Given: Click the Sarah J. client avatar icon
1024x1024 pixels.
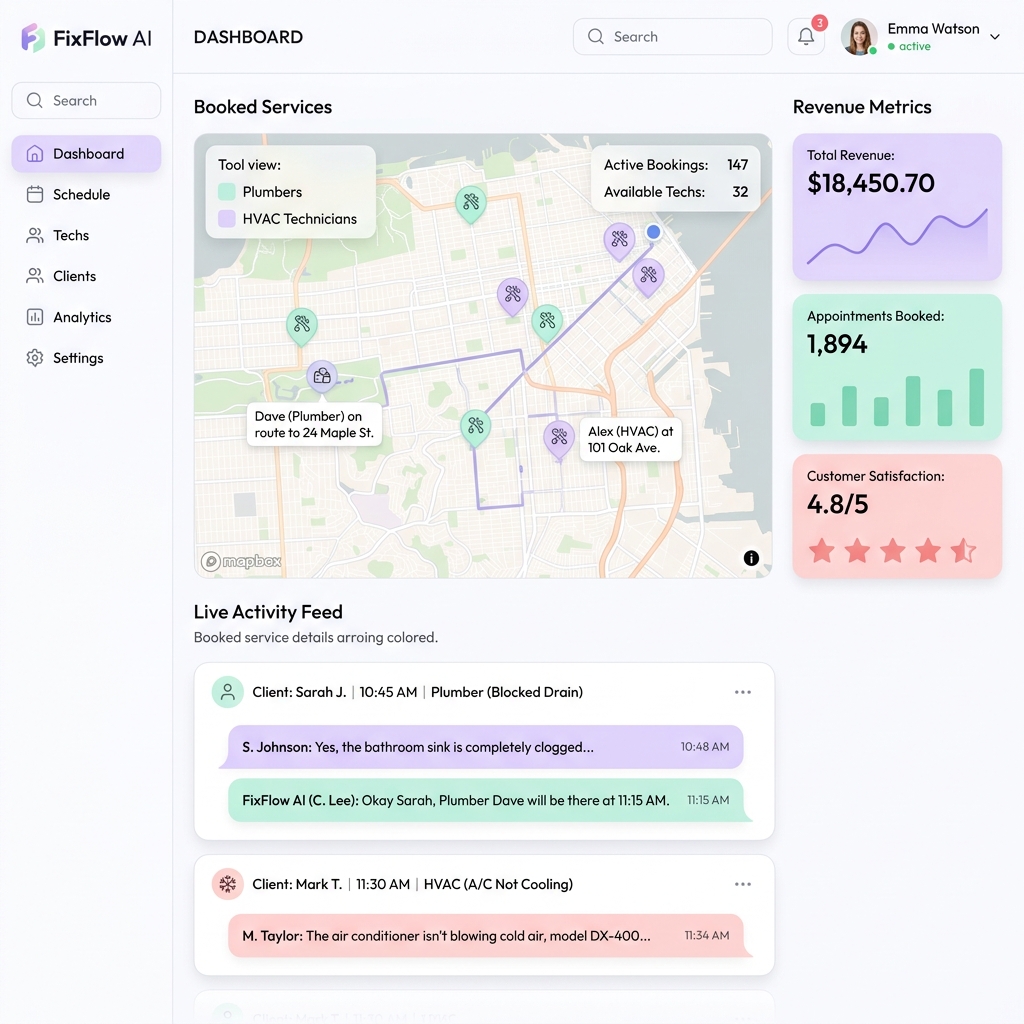Looking at the screenshot, I should (227, 692).
